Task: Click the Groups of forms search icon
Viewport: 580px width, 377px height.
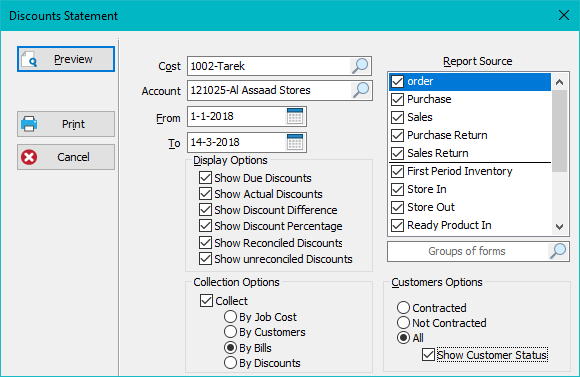Action: click(x=558, y=251)
